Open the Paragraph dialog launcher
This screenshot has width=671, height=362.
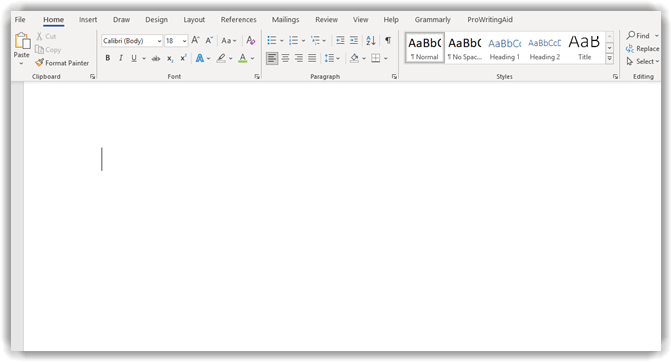394,77
